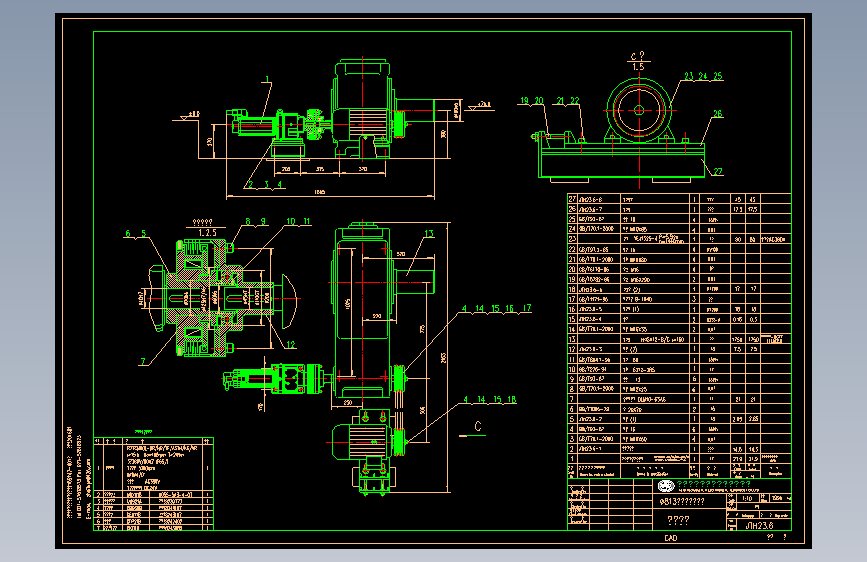This screenshot has width=867, height=562.
Task: Click the green question-mark company name line
Action: click(714, 484)
